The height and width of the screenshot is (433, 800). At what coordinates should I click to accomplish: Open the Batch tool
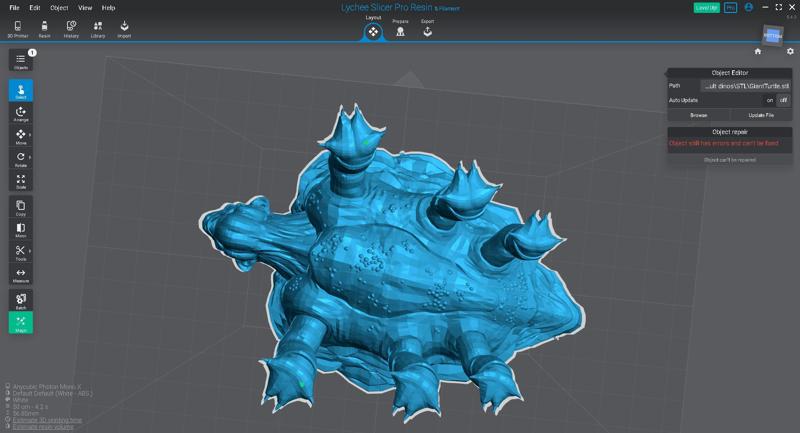[x=21, y=300]
